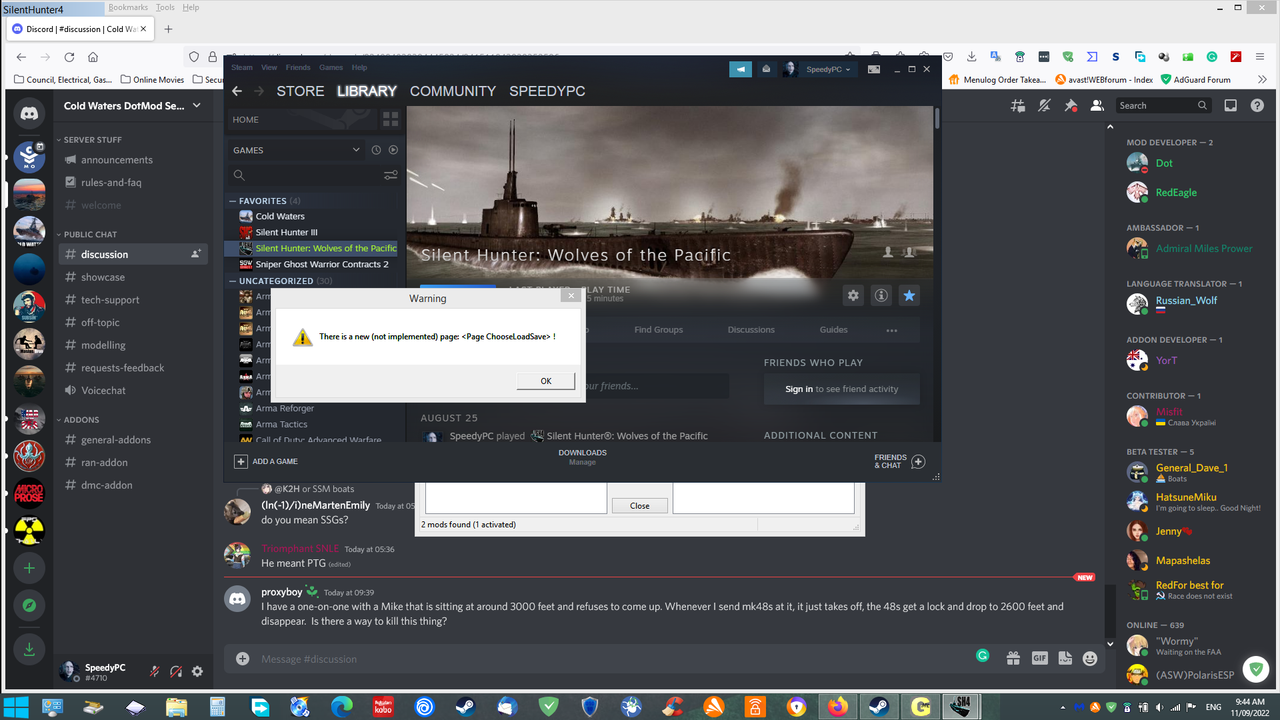1280x720 pixels.
Task: Click invite people icon on discussion channel
Action: (196, 254)
